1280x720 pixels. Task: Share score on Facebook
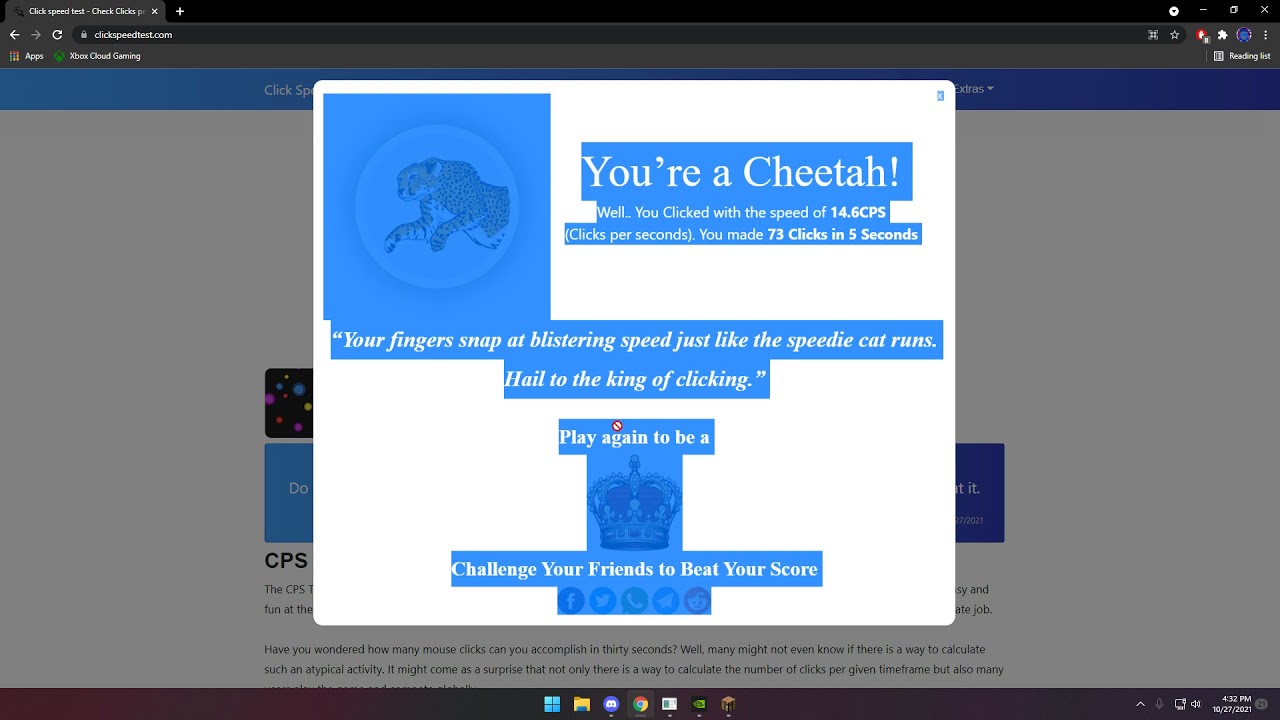tap(571, 600)
